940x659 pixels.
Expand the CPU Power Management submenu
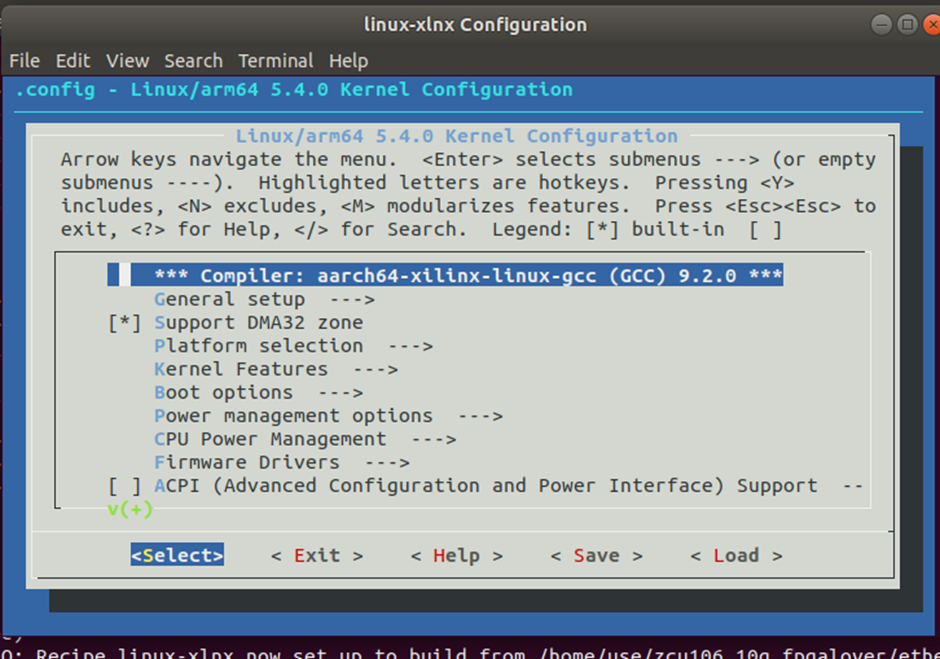pos(305,440)
